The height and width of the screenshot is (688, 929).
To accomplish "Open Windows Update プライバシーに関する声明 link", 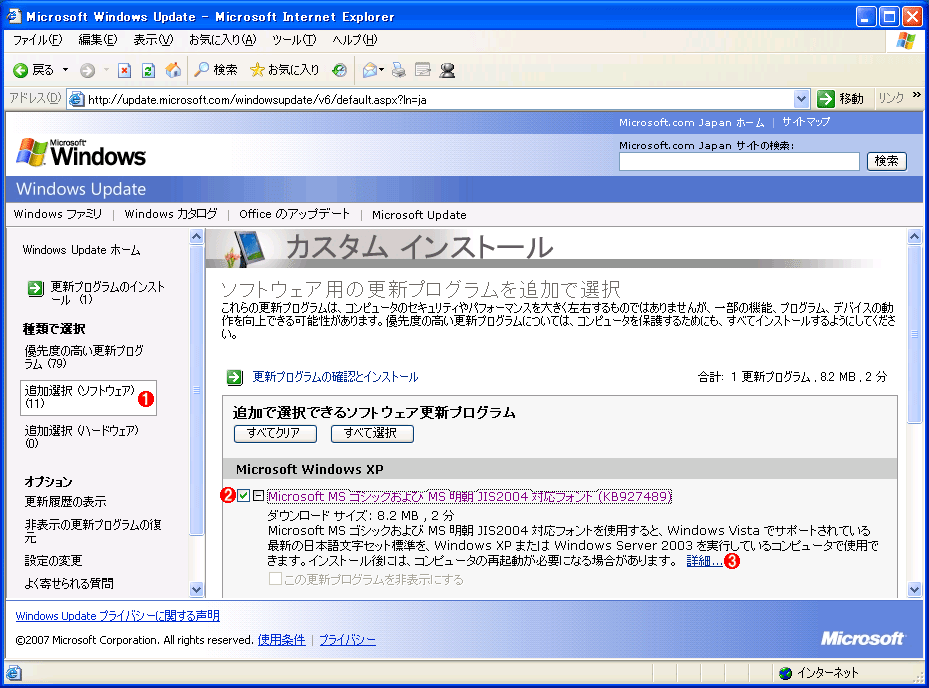I will 117,616.
